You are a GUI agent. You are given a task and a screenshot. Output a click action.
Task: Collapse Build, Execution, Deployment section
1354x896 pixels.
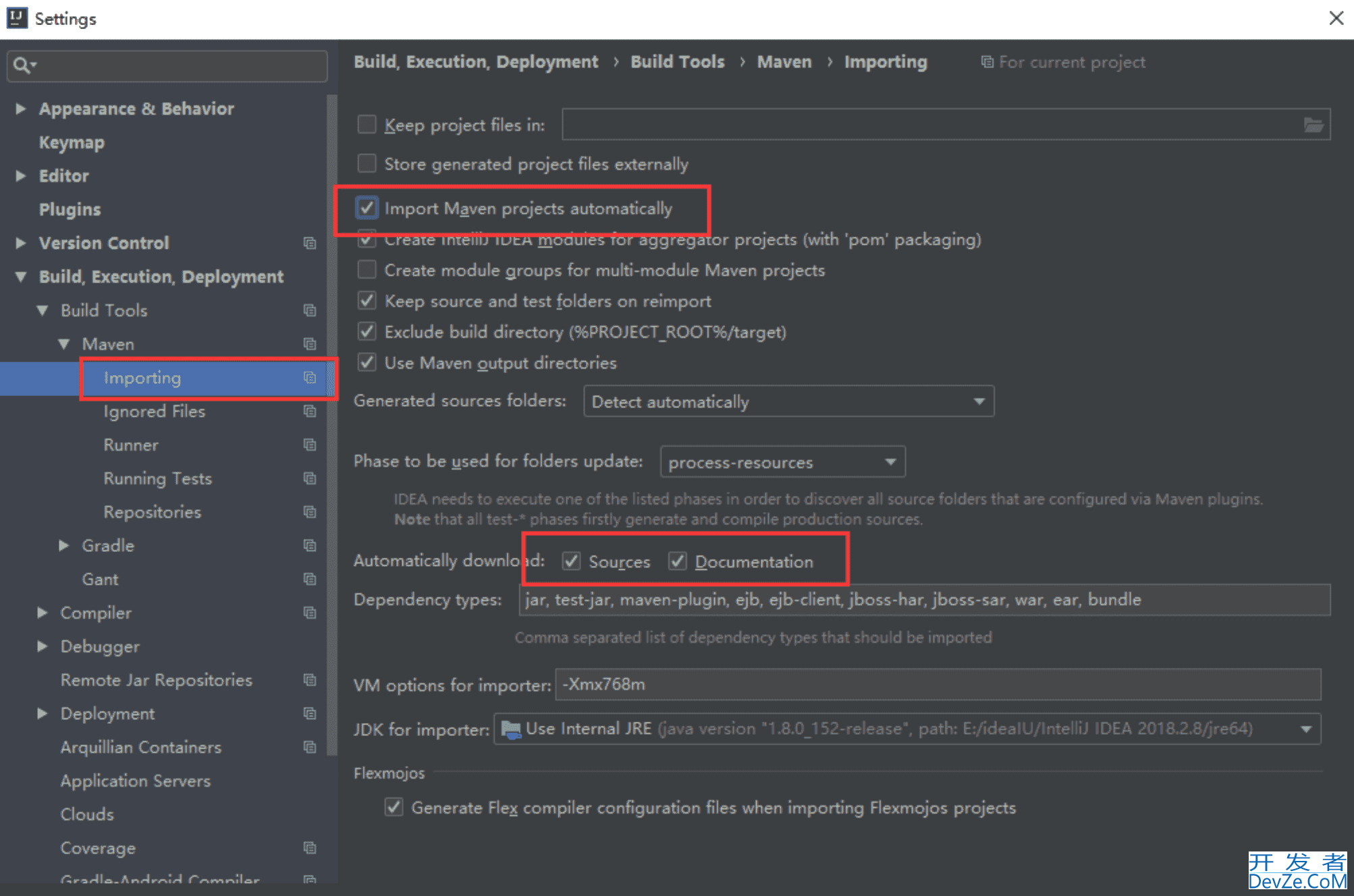click(21, 277)
